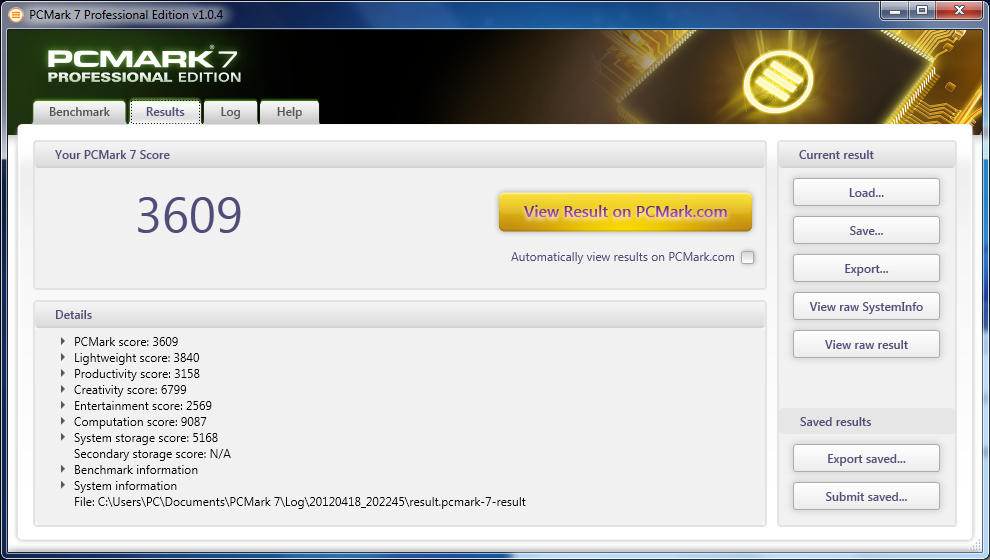Click the 'Current result' heading
This screenshot has width=990, height=560.
point(836,155)
